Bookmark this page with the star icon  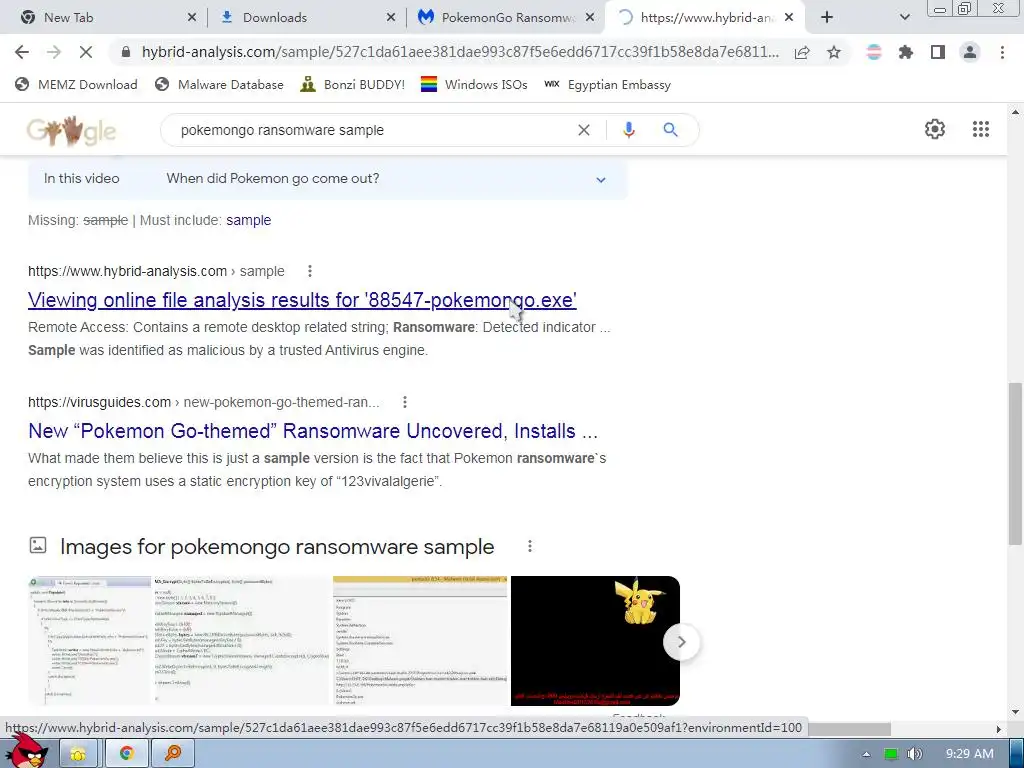(834, 52)
